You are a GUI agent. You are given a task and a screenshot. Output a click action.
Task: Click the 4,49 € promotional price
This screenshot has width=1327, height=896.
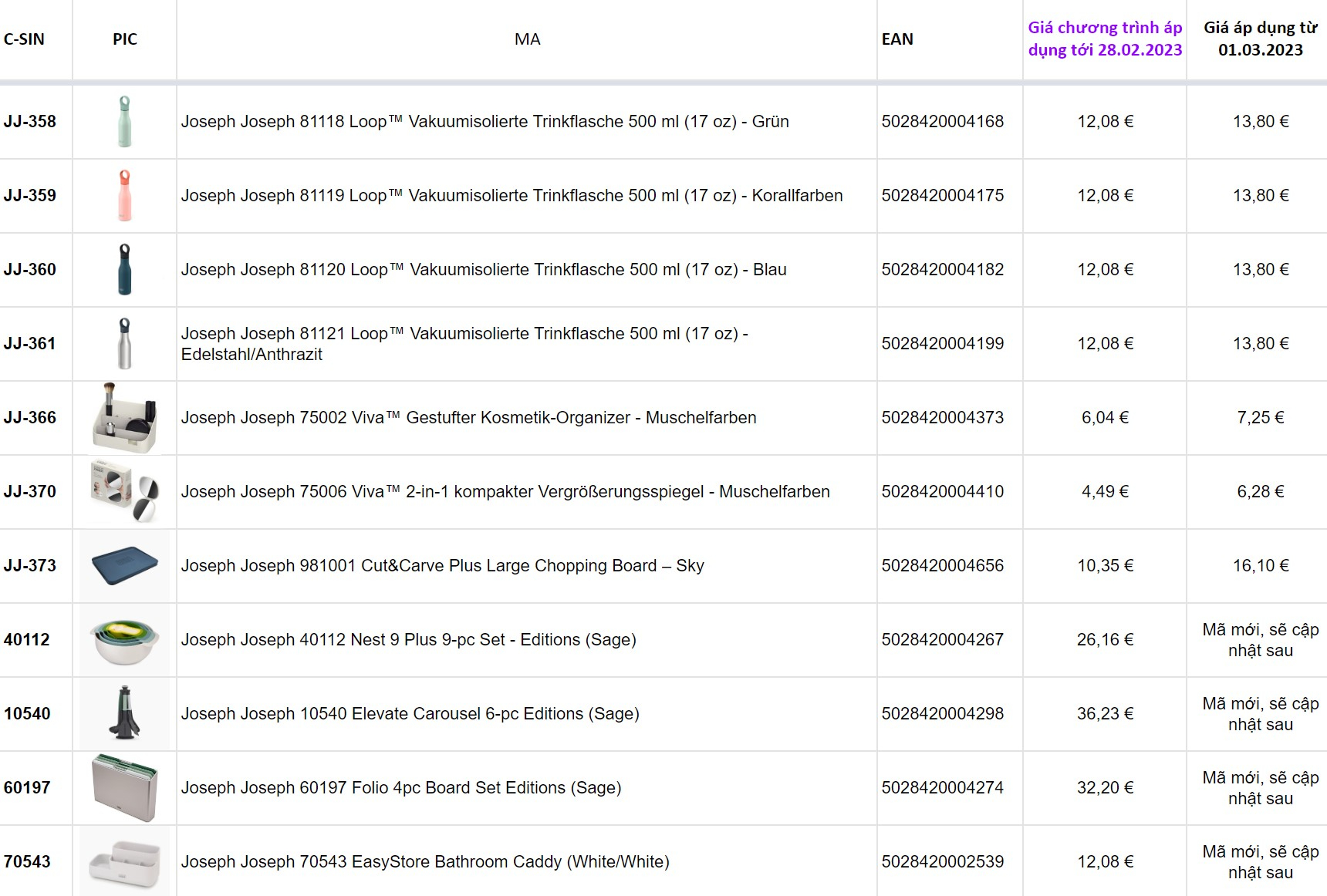click(1105, 491)
